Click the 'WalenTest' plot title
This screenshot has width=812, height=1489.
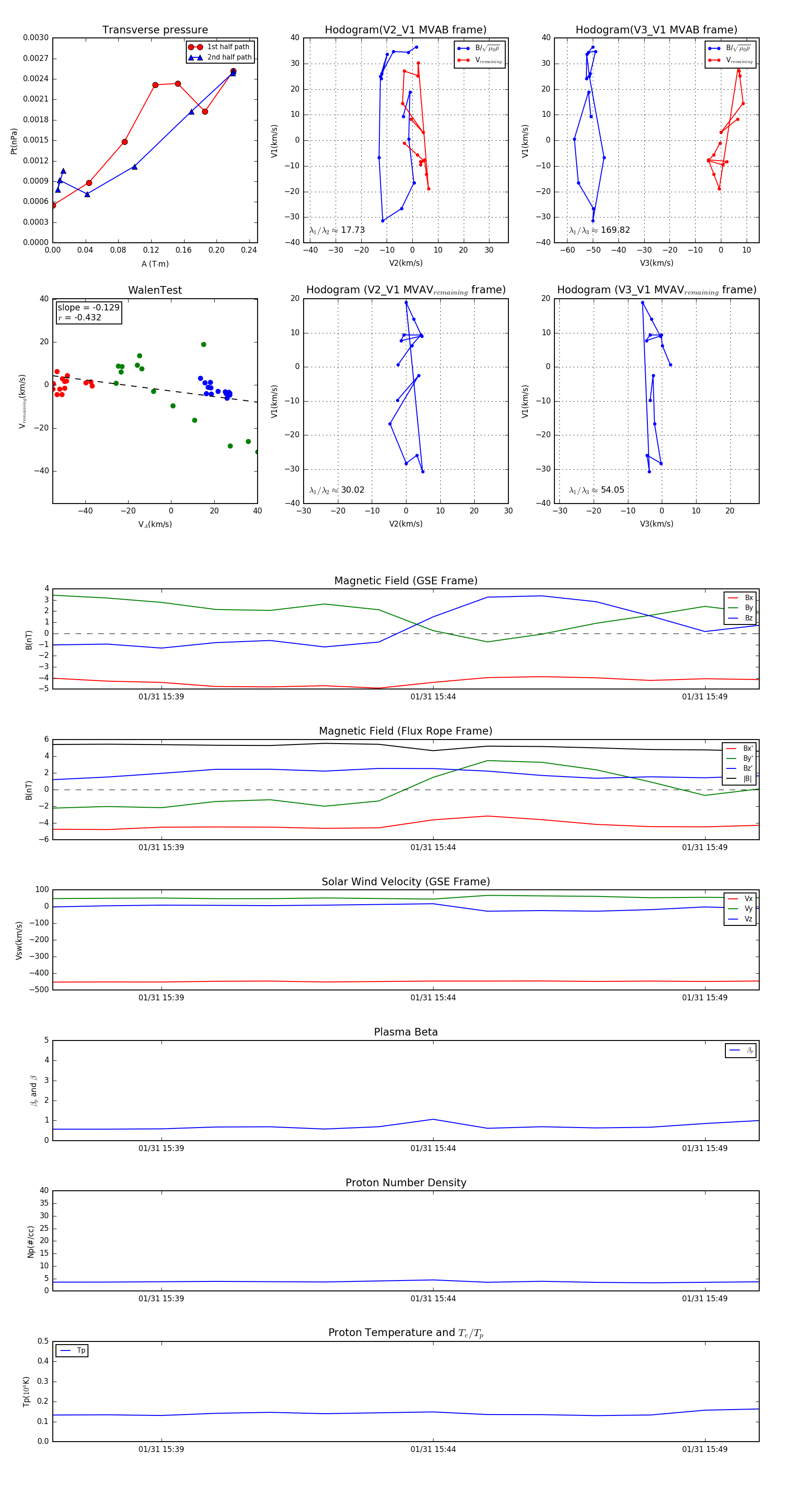click(x=155, y=290)
